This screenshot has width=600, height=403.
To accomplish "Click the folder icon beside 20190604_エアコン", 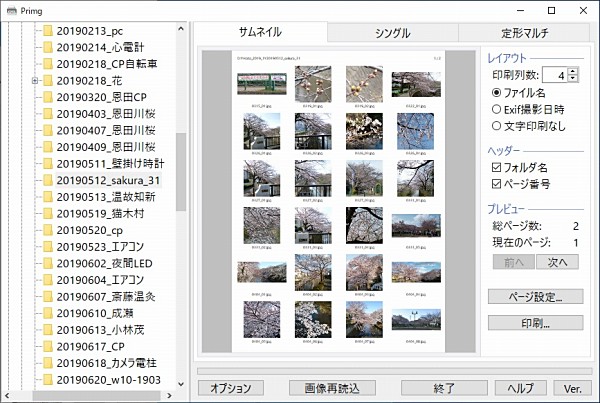I will coord(48,280).
